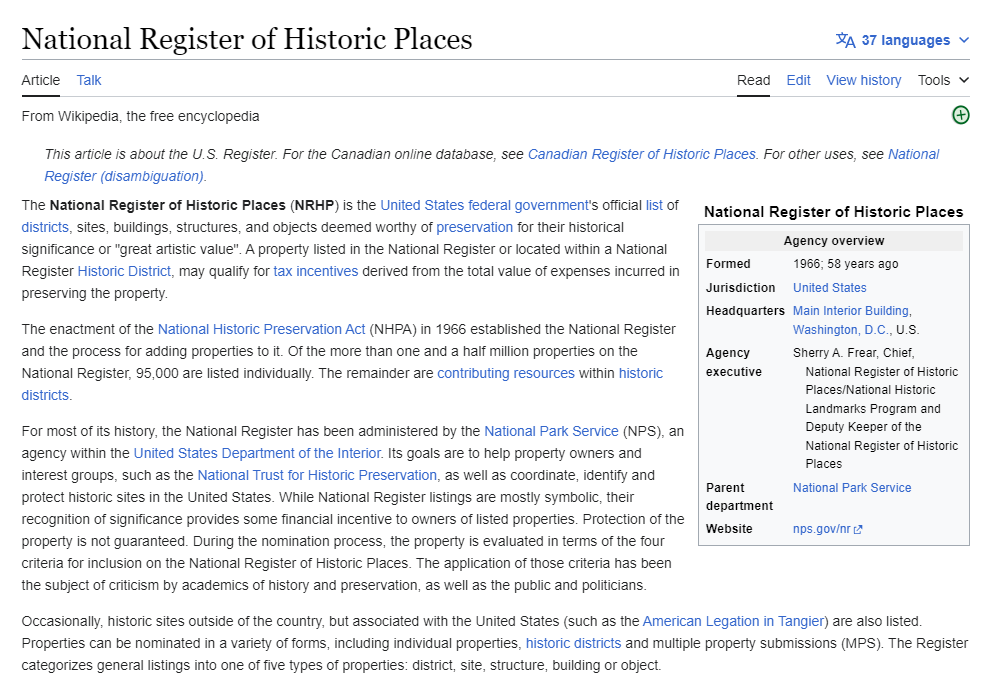
Task: Follow American Legation in Tangier link
Action: [x=733, y=621]
